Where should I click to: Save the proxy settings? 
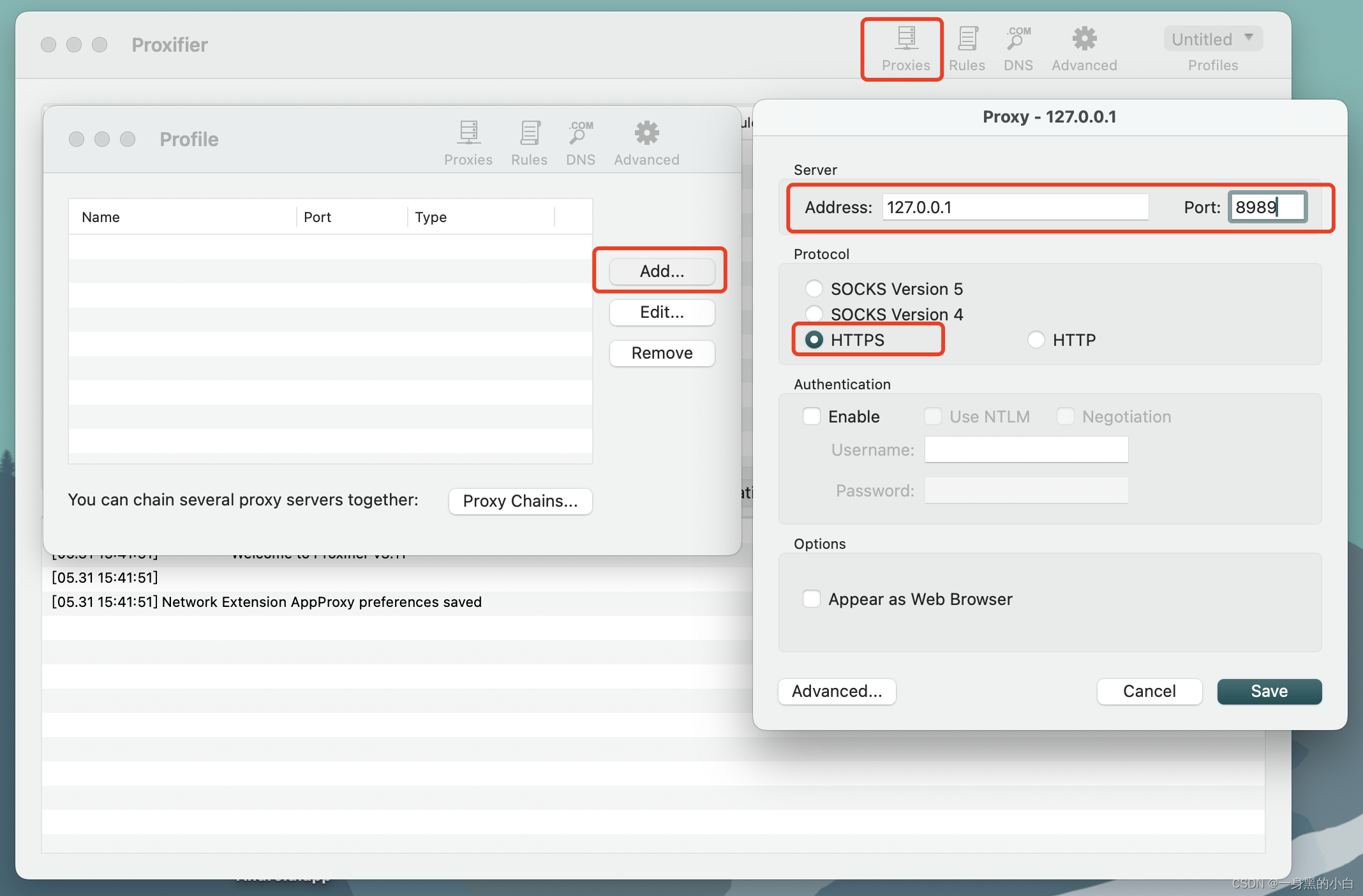tap(1269, 691)
